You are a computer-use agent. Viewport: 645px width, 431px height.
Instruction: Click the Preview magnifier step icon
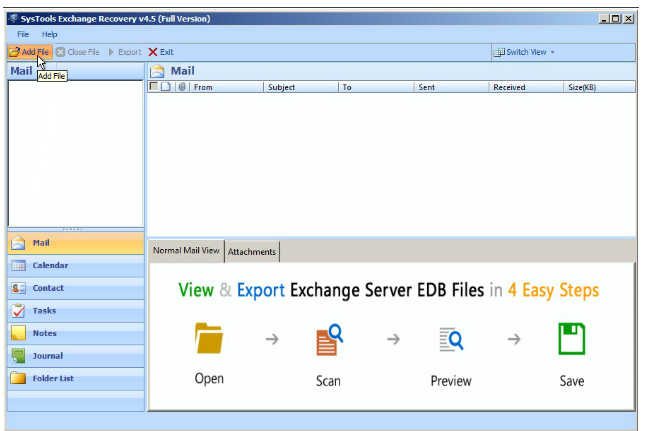click(x=451, y=339)
